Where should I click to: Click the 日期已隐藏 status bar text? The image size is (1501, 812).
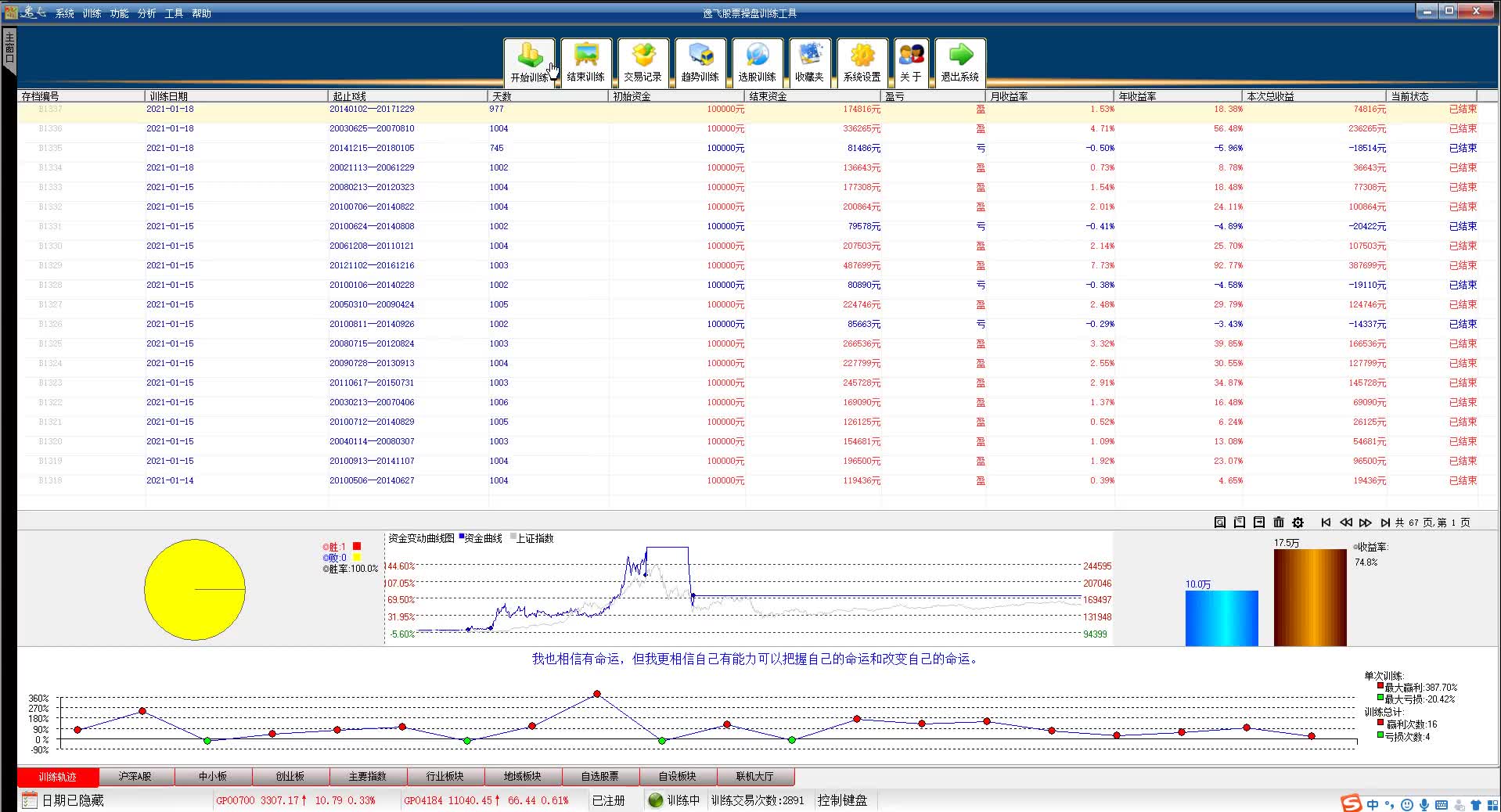tap(73, 800)
